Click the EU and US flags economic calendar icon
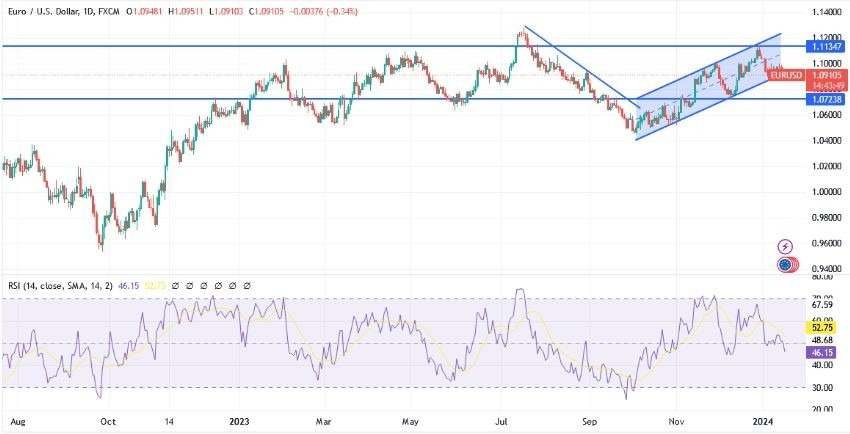Screen dimensions: 850x434 (x=787, y=264)
